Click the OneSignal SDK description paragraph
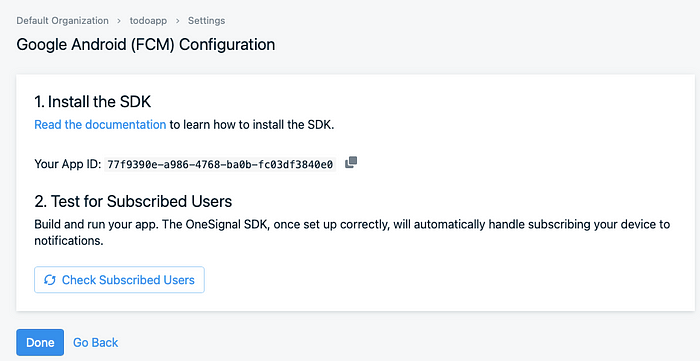 pos(352,232)
